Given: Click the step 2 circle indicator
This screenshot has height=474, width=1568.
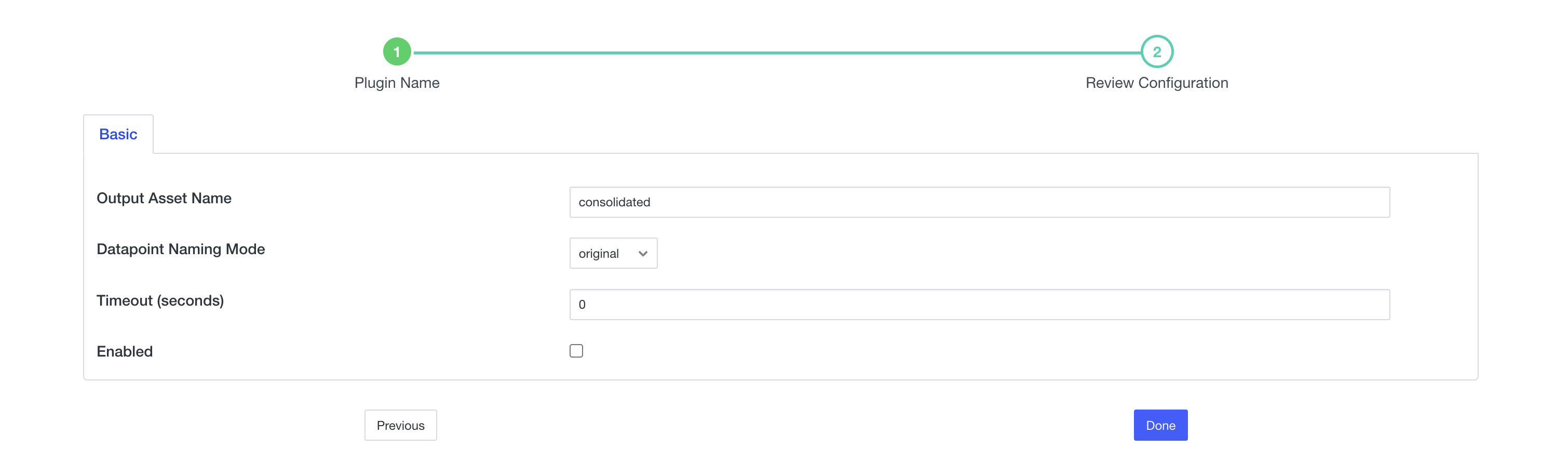Looking at the screenshot, I should (x=1156, y=52).
